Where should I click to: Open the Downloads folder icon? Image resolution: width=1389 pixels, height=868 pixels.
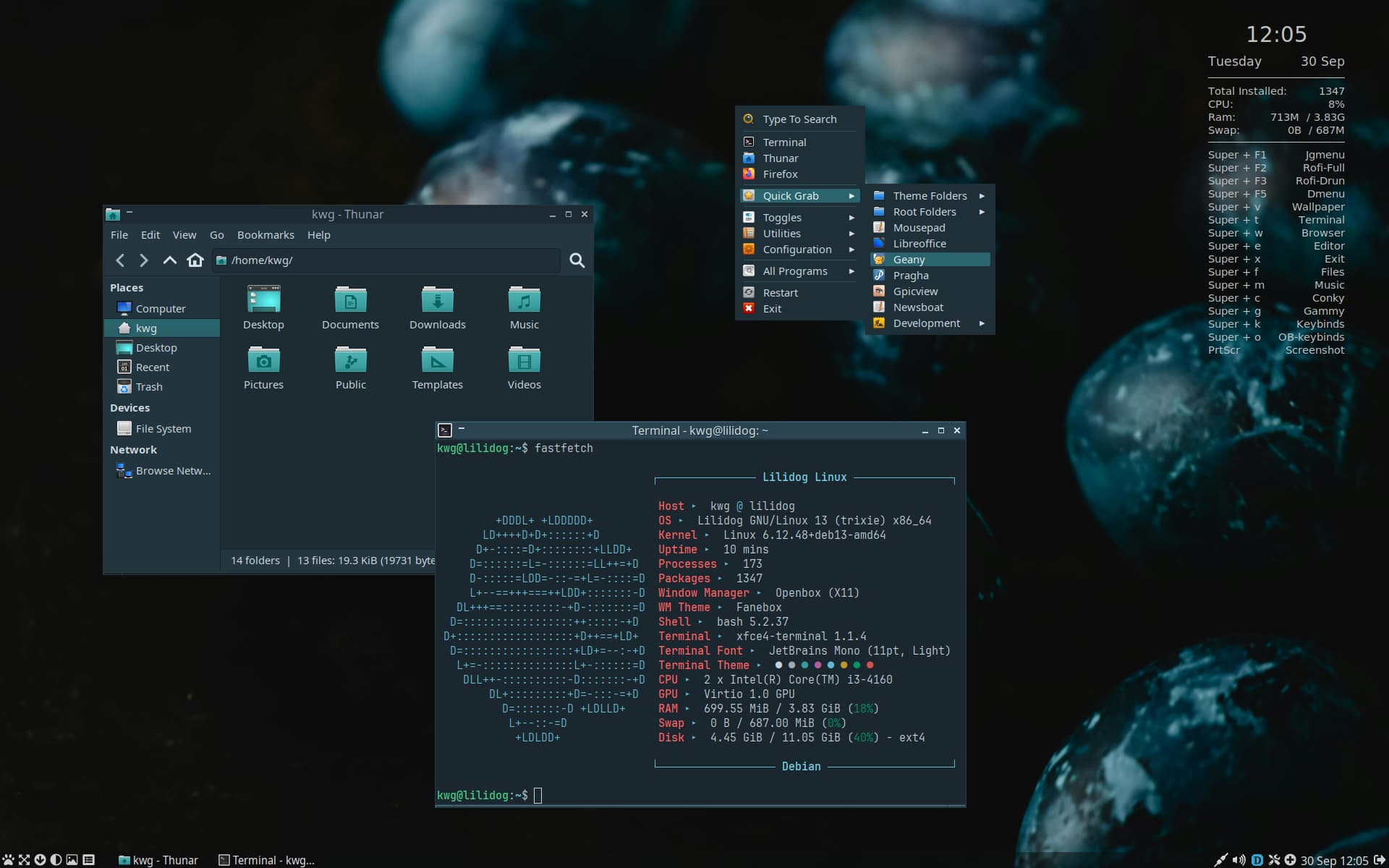coord(437,300)
